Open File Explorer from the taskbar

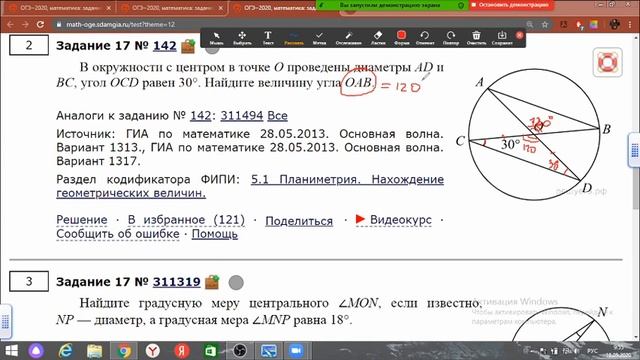pyautogui.click(x=94, y=351)
